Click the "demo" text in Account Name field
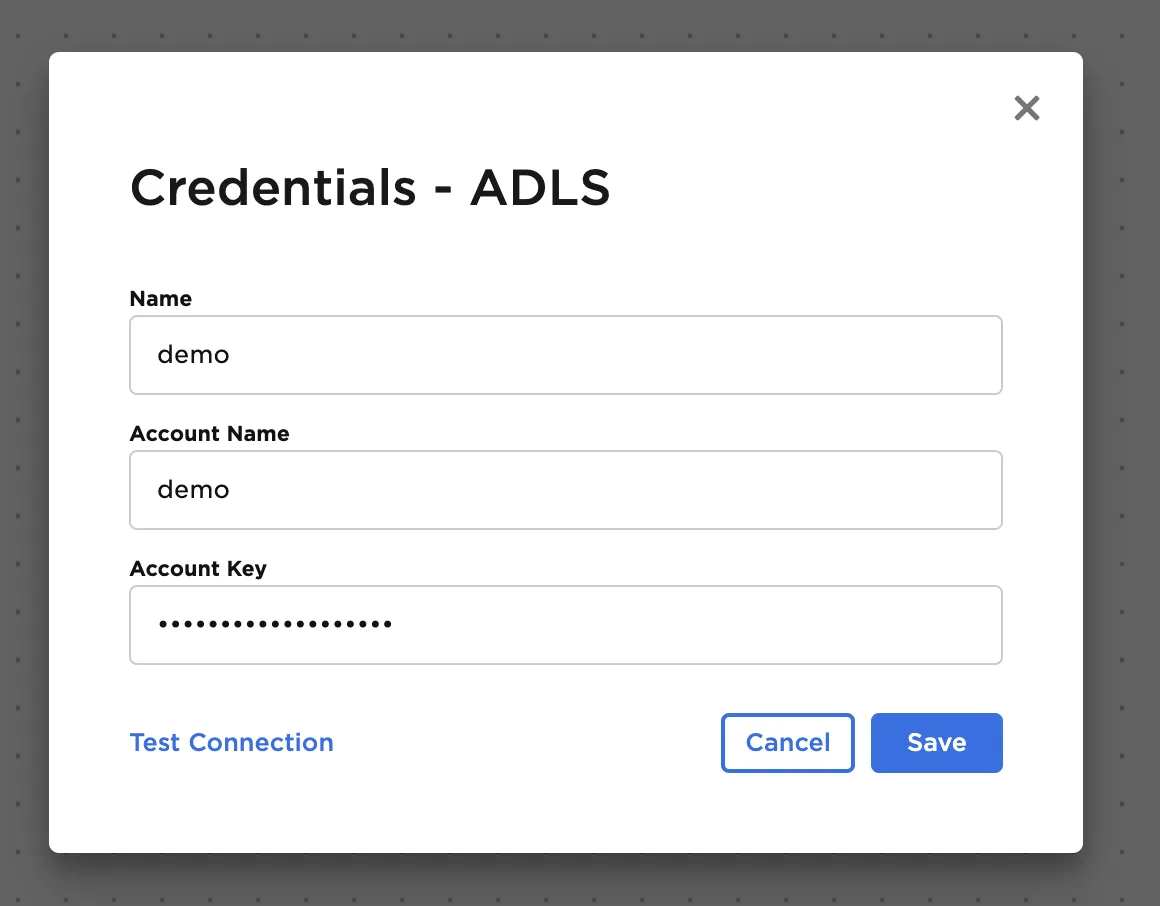Viewport: 1160px width, 906px height. (x=193, y=490)
